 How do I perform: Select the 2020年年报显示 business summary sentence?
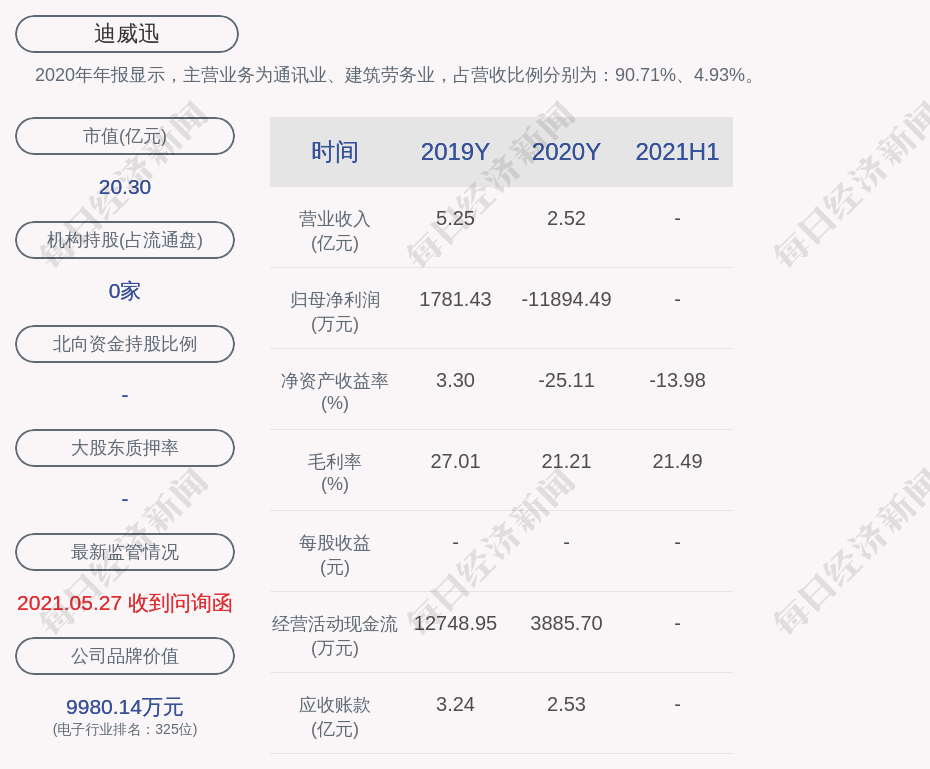tap(396, 75)
